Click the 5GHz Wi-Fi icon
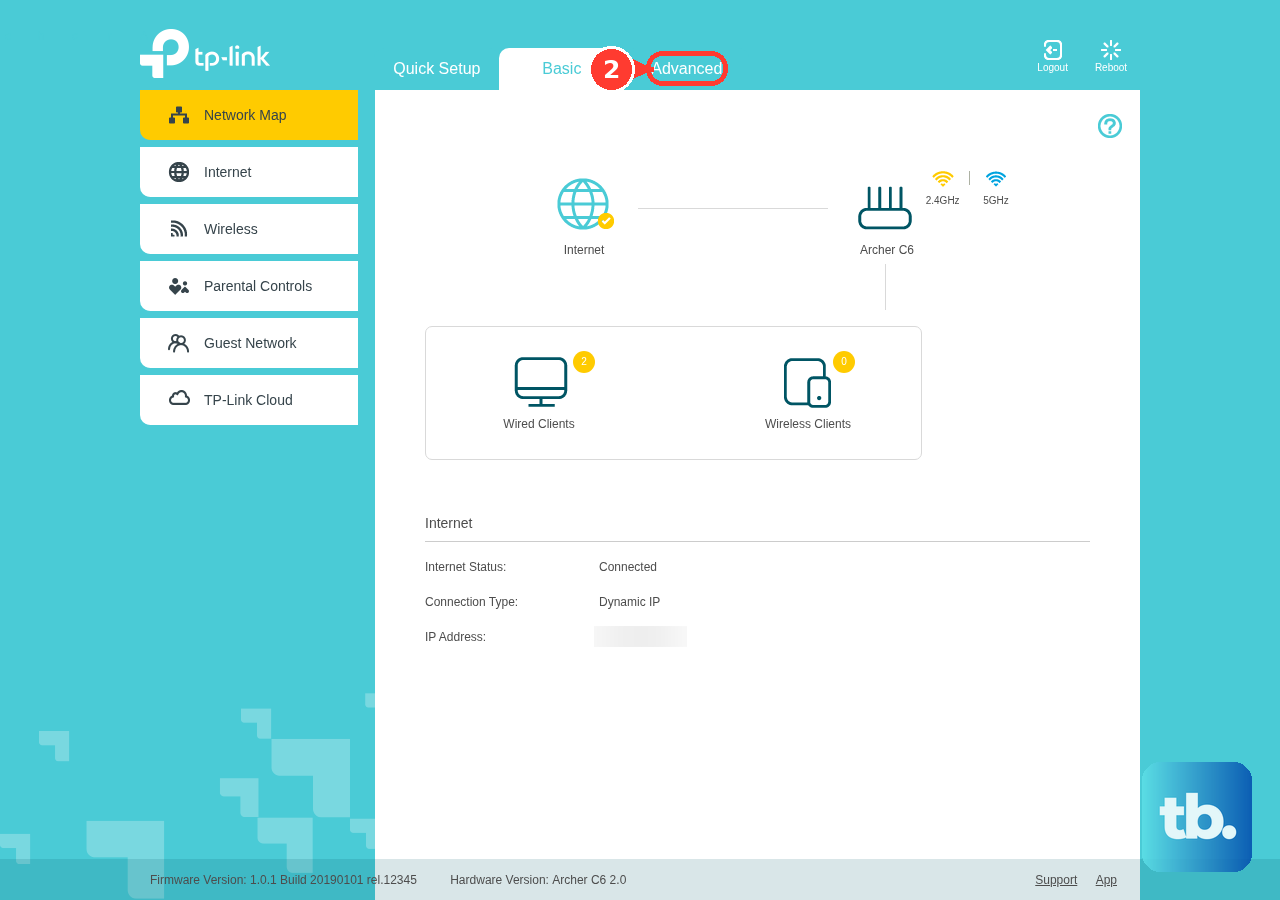The image size is (1280, 900). [996, 178]
